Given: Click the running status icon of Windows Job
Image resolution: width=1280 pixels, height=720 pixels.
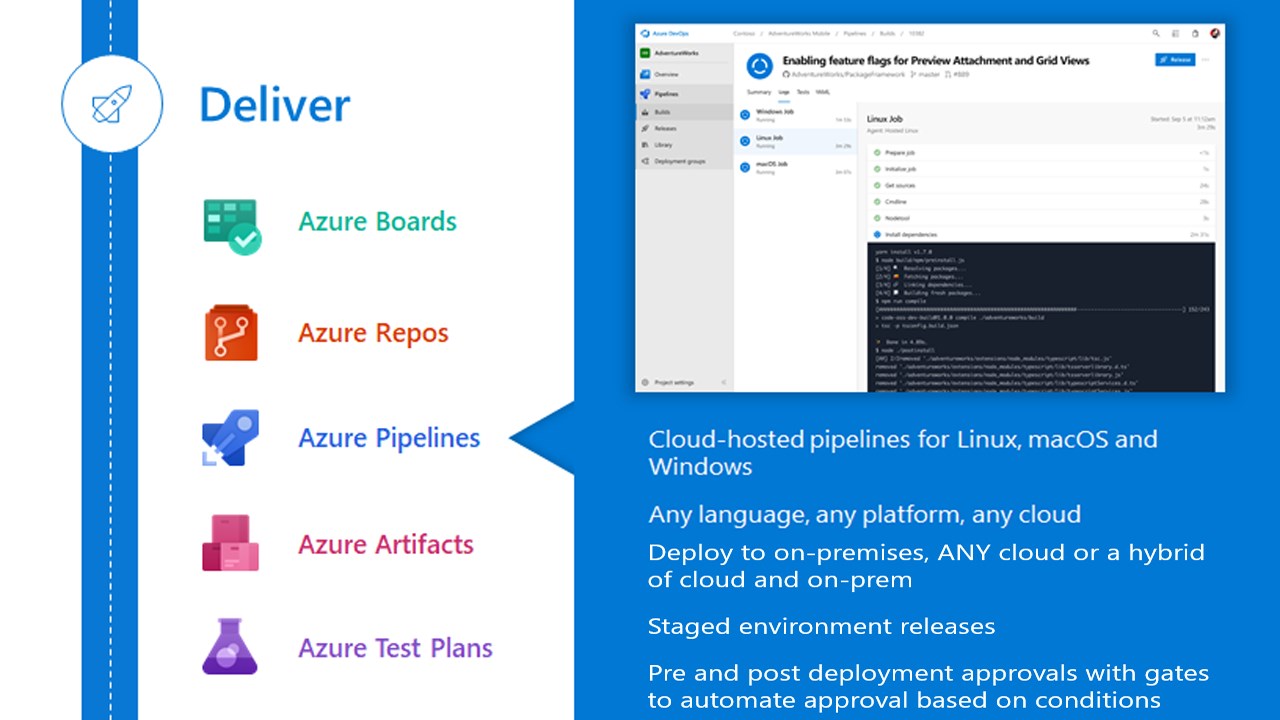Looking at the screenshot, I should click(x=745, y=115).
